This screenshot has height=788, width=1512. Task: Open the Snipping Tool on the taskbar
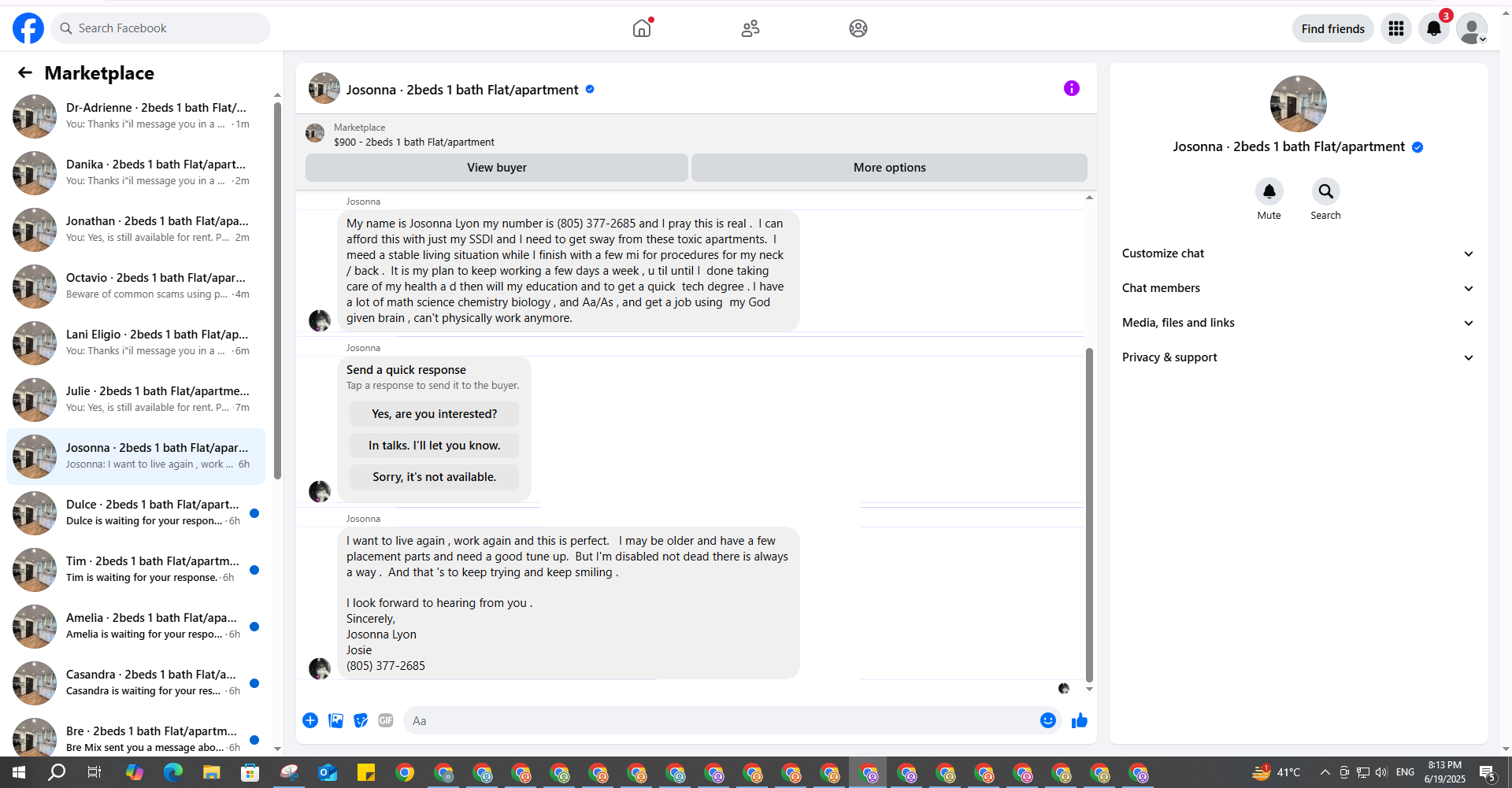pos(289,772)
